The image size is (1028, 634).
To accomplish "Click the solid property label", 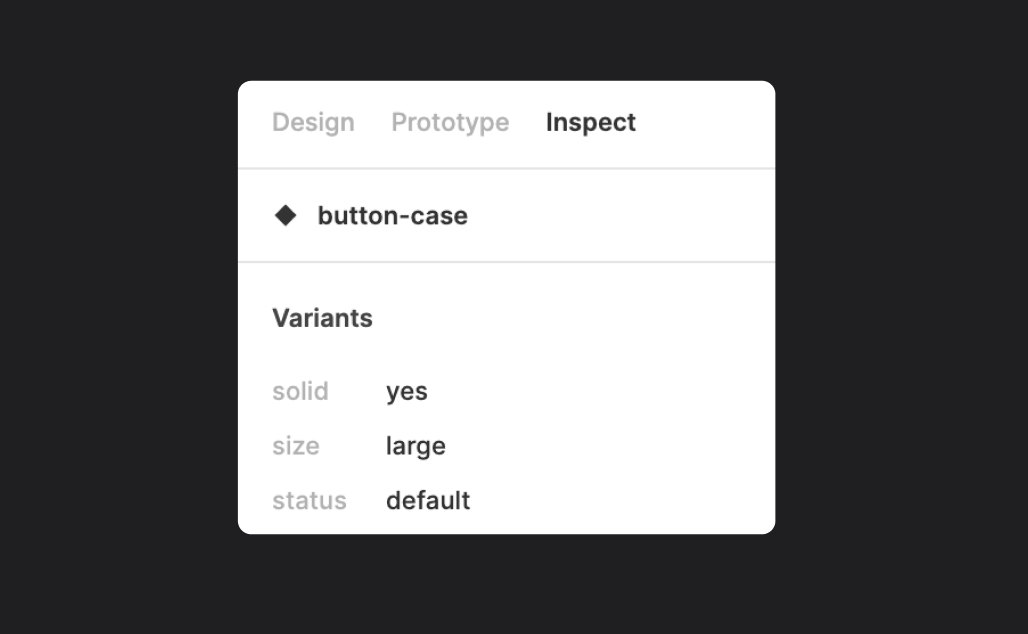I will 300,391.
